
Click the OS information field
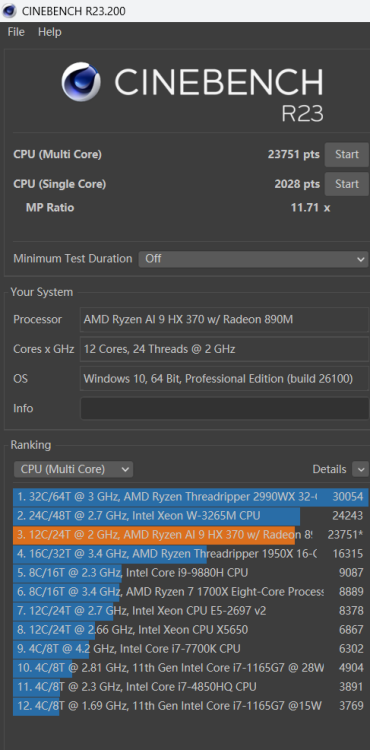coord(225,379)
